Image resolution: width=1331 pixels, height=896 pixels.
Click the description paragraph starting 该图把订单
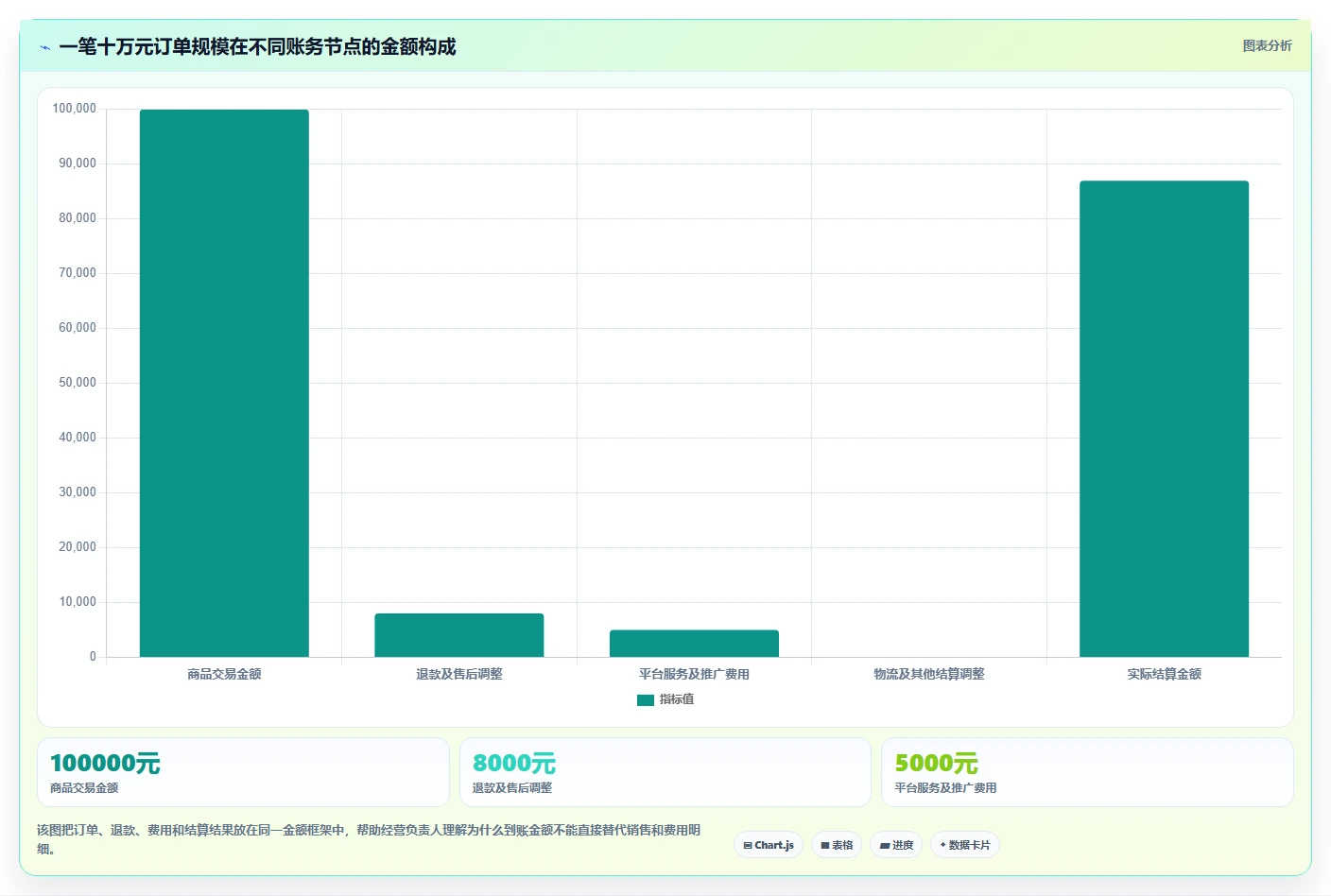tap(369, 839)
